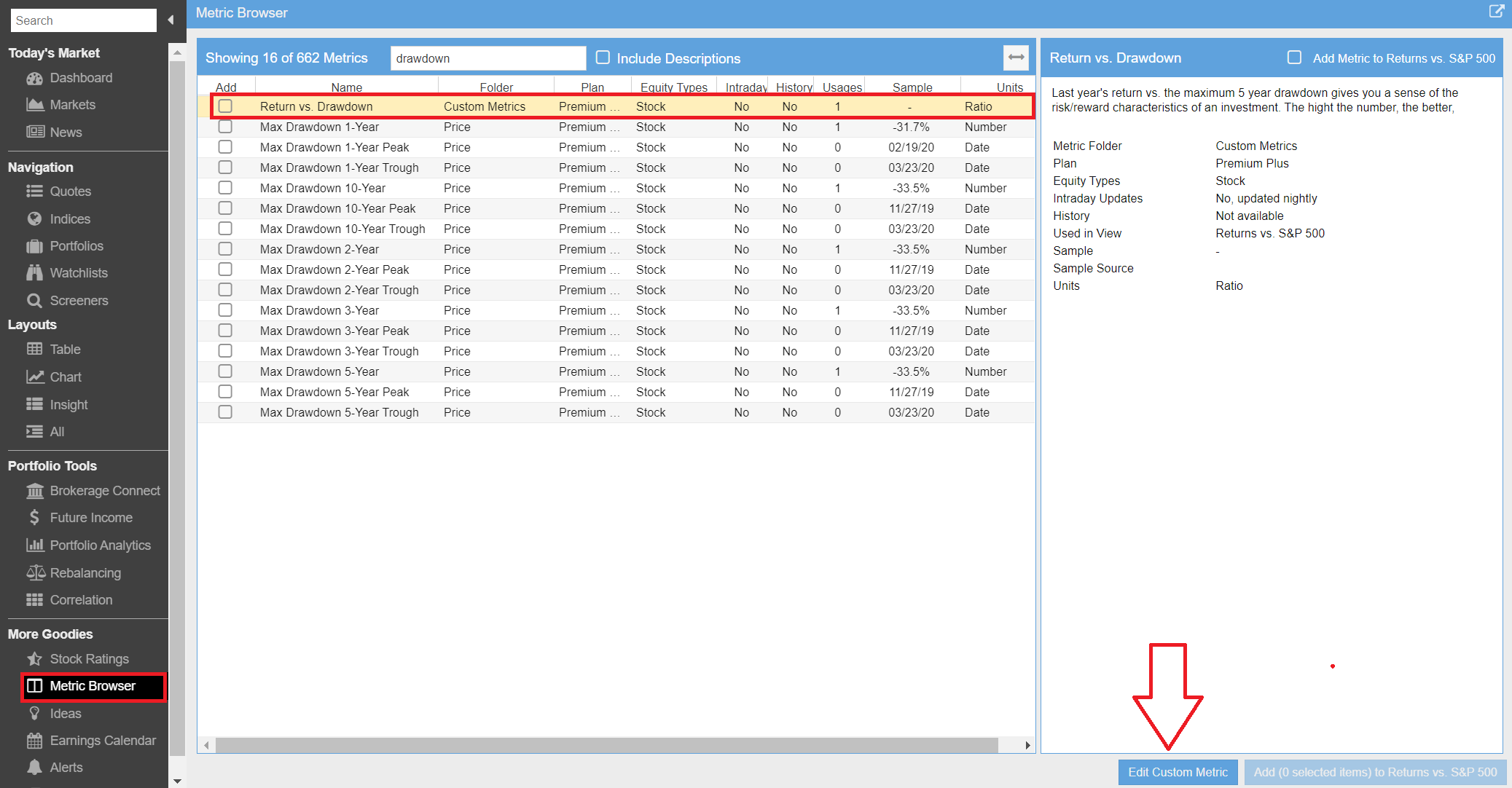Image resolution: width=1512 pixels, height=788 pixels.
Task: Tick the checkbox in the 'Max Drawdown 1-Year' row priced -31.7%
Action: point(225,127)
